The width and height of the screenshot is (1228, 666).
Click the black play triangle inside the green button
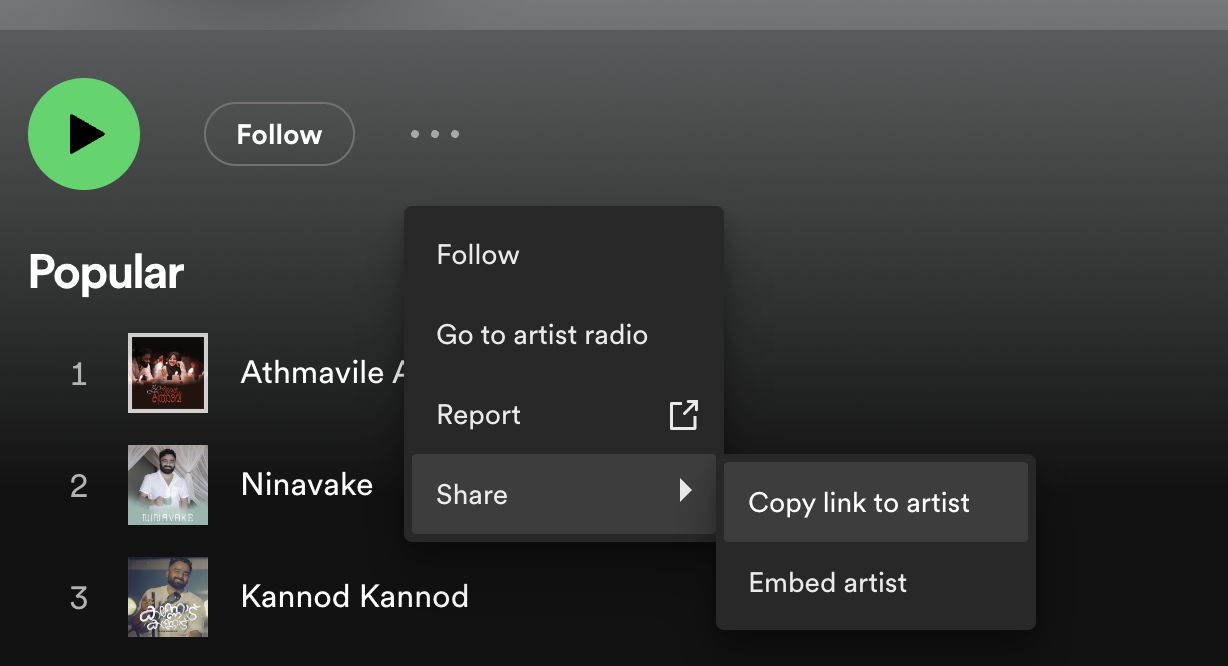[88, 134]
